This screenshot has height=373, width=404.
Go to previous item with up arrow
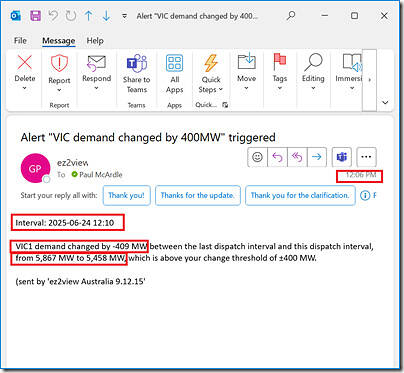click(x=88, y=16)
